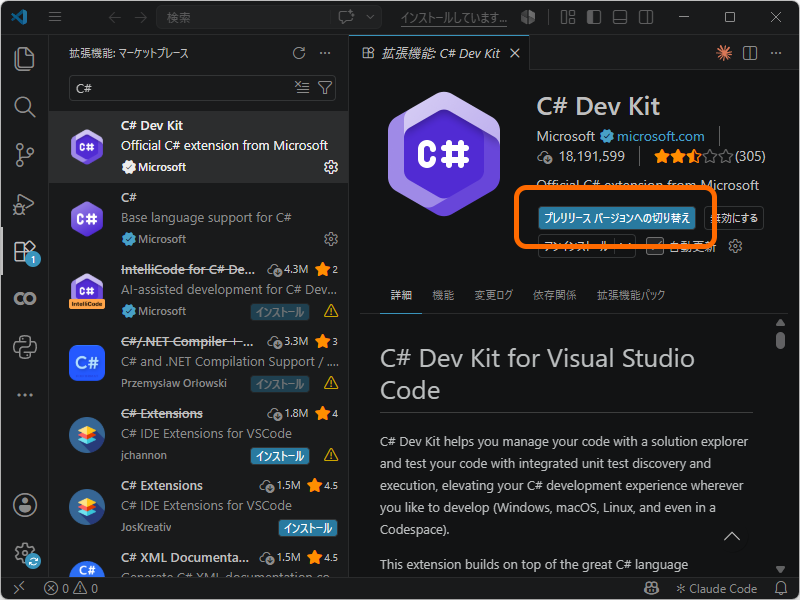The width and height of the screenshot is (800, 600).
Task: Open the notifications bell
Action: (x=781, y=588)
